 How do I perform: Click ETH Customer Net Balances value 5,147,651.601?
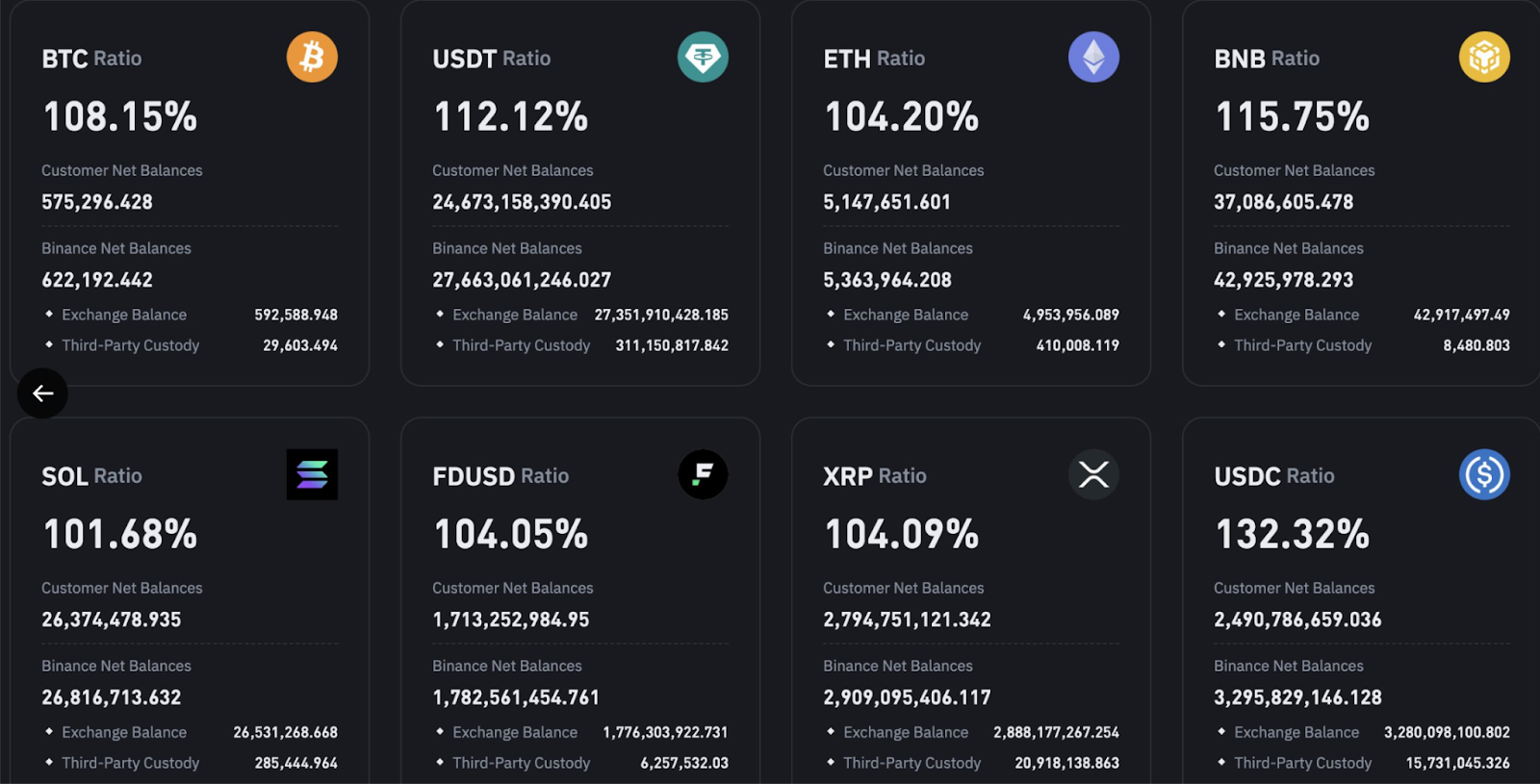click(x=886, y=202)
